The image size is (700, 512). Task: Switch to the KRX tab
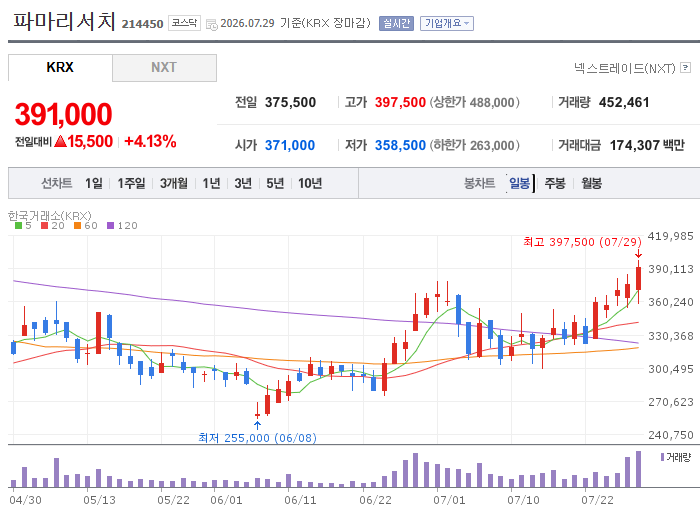tap(60, 67)
